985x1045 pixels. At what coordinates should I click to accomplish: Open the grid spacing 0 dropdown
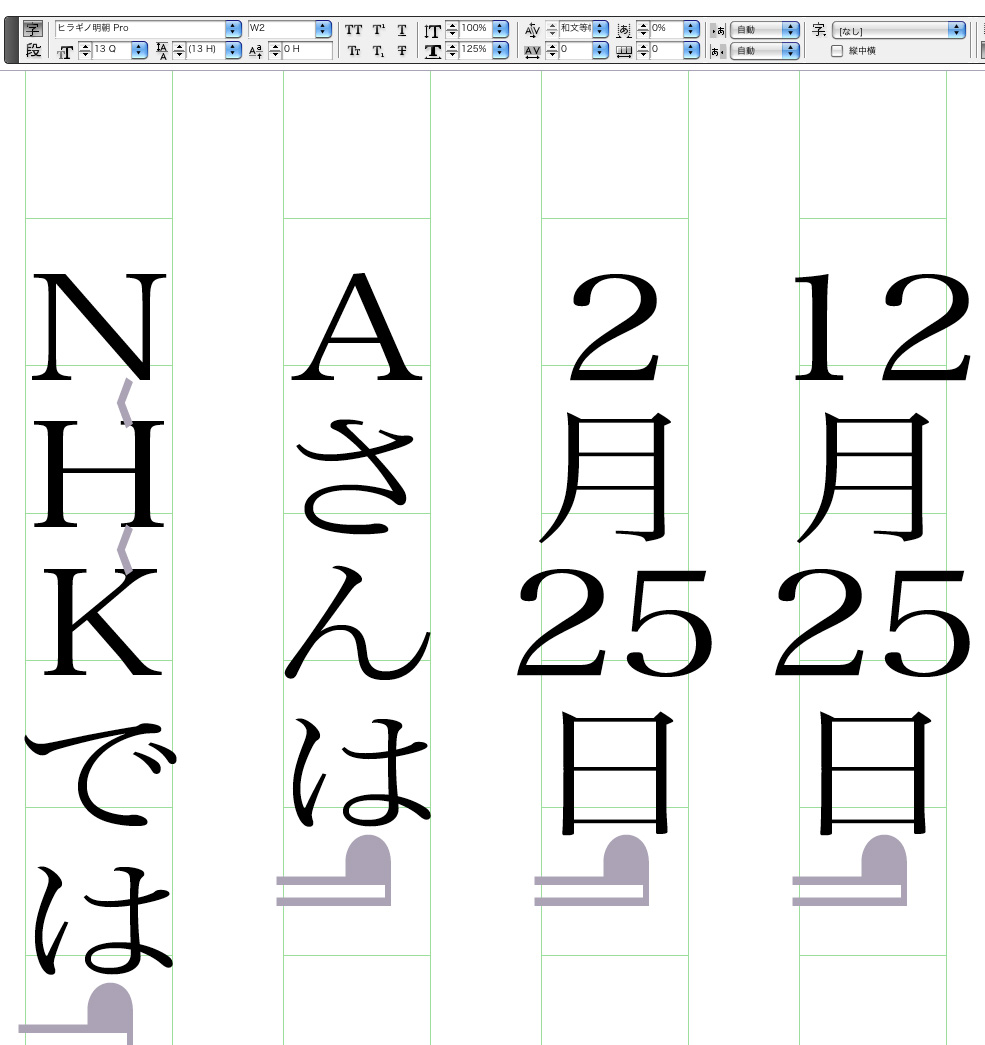[x=692, y=50]
